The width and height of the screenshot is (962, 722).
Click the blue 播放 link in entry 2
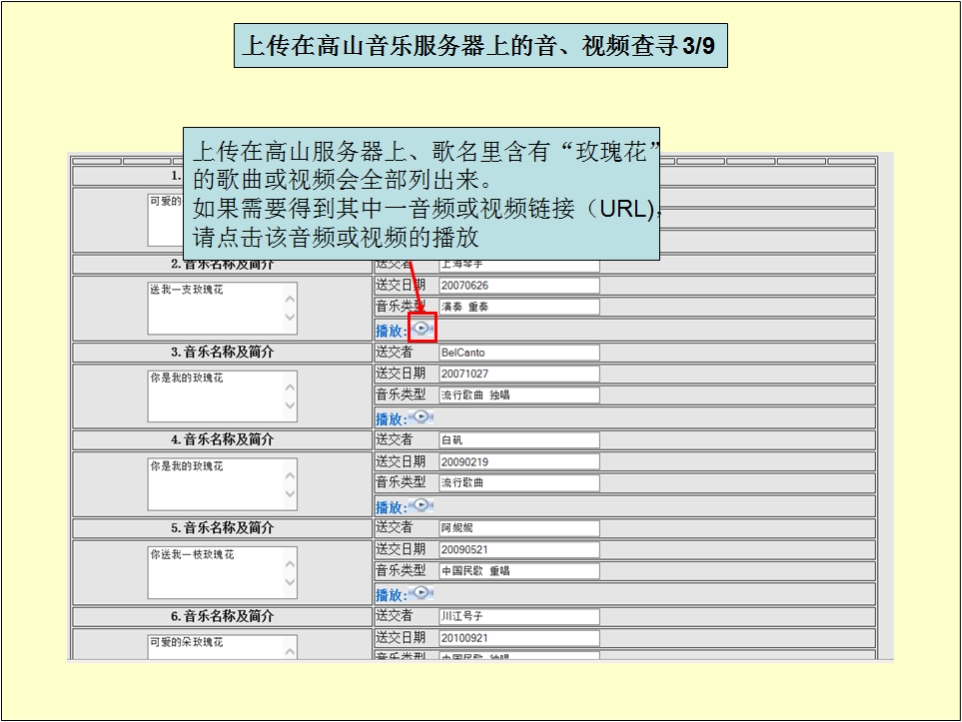(x=390, y=331)
